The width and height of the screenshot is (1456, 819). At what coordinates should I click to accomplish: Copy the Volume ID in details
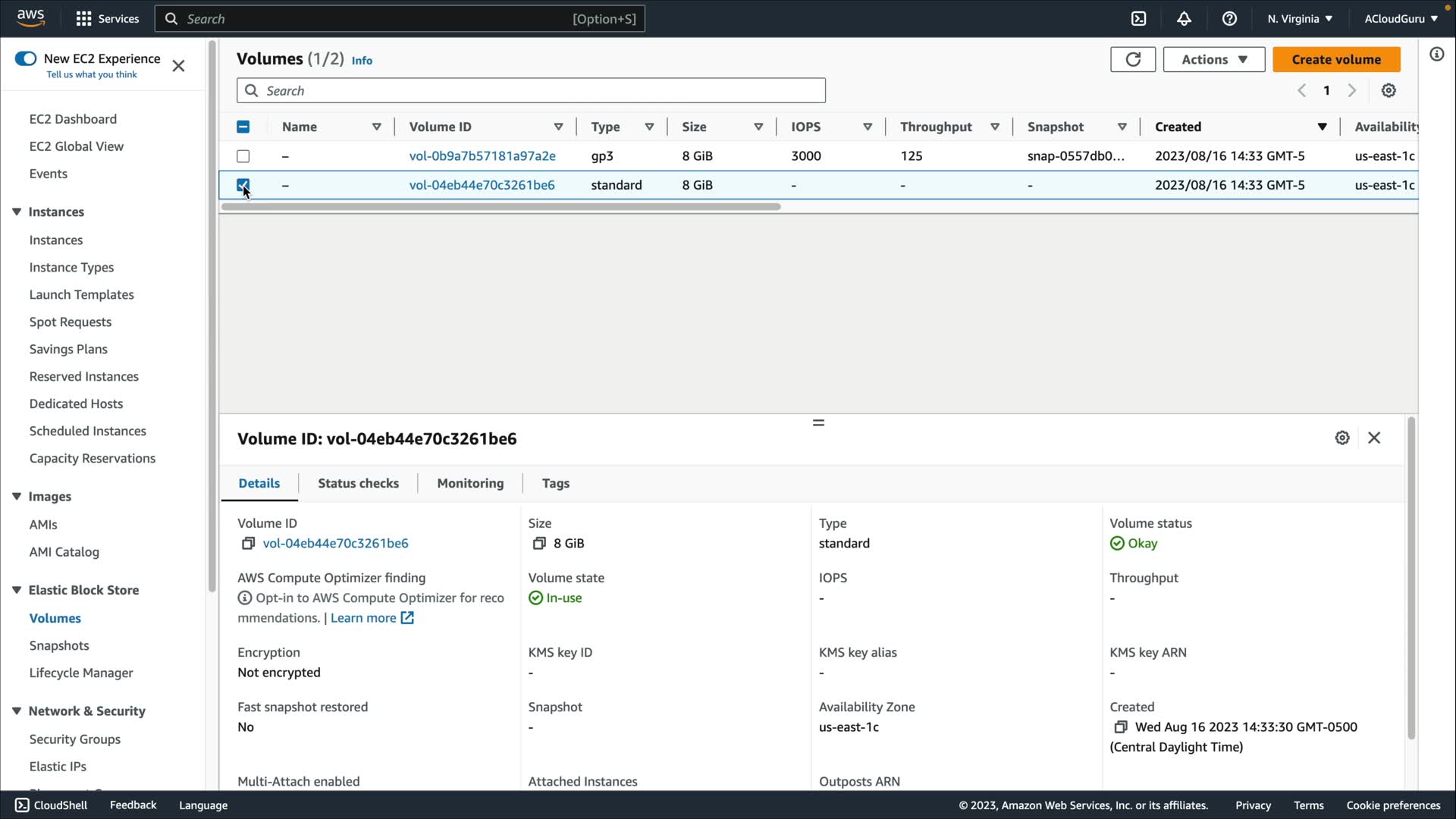pos(248,544)
